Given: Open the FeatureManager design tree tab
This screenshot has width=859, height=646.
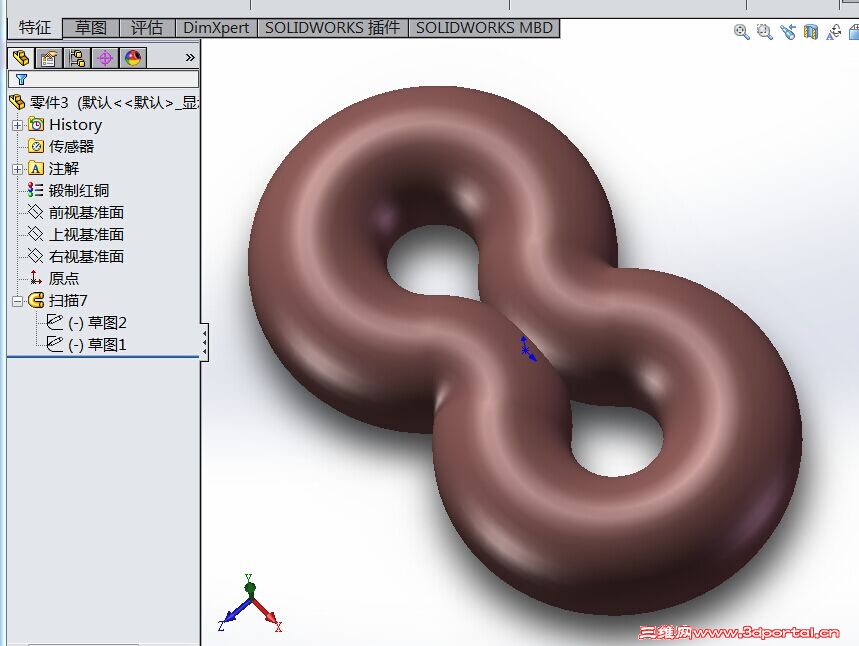Looking at the screenshot, I should click(21, 58).
